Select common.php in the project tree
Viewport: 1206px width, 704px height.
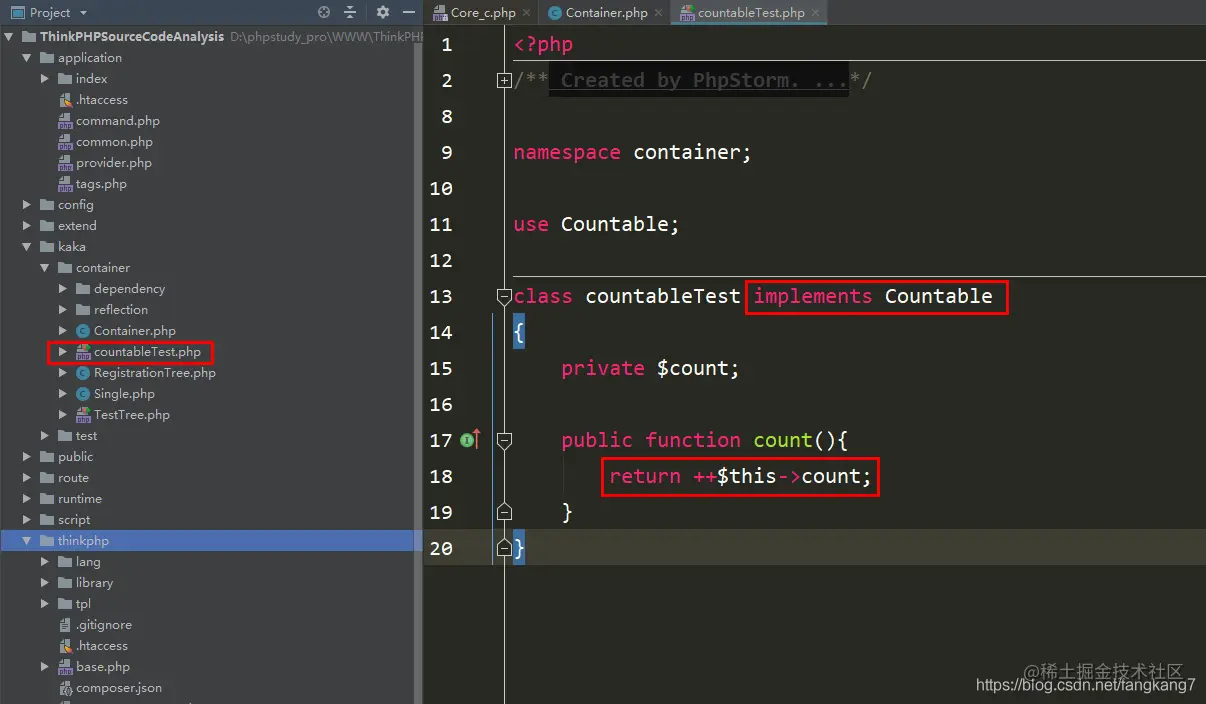tap(114, 142)
